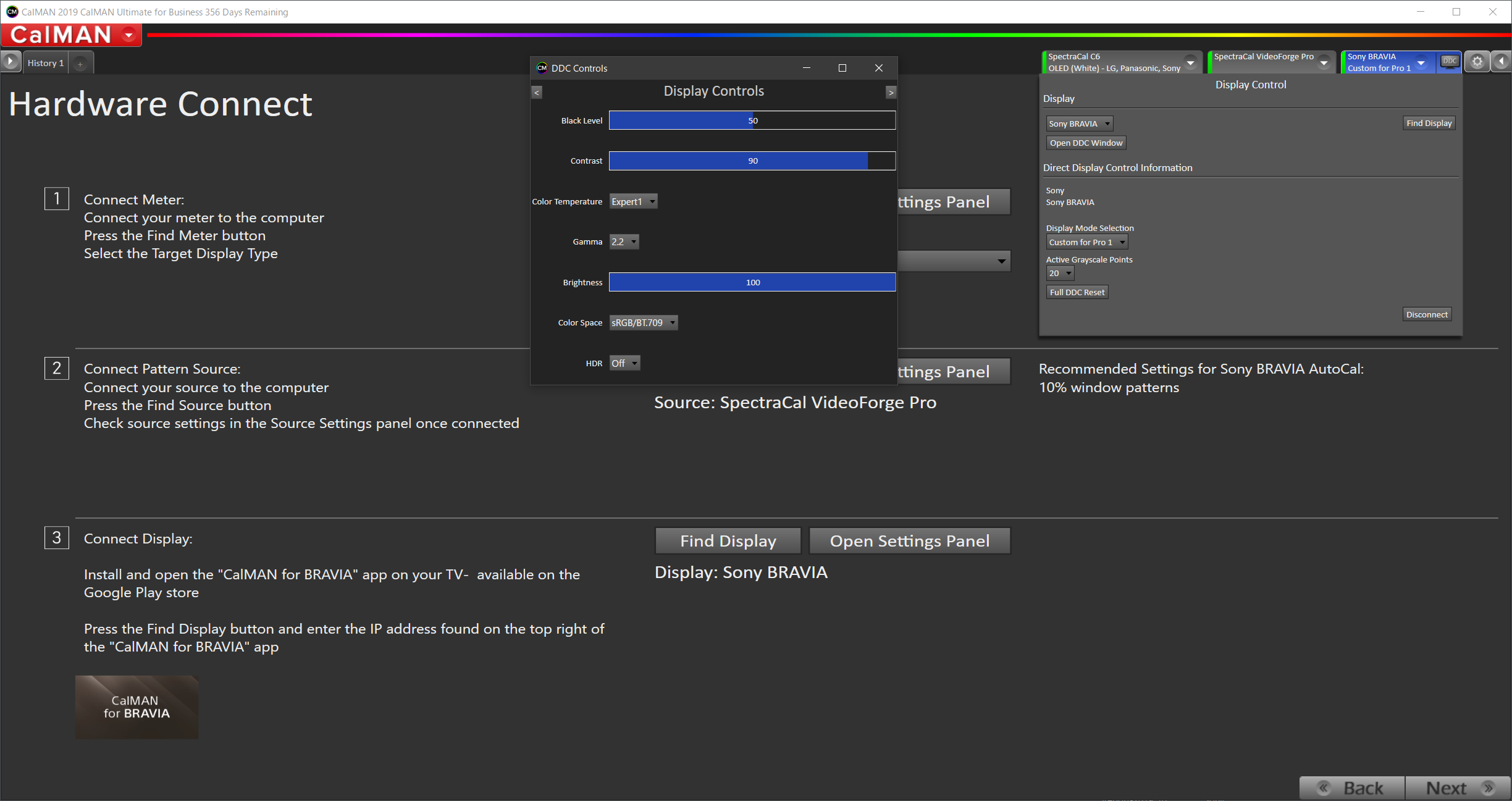Image resolution: width=1512 pixels, height=801 pixels.
Task: Open the Color Temperature Expert1 dropdown
Action: 633,201
